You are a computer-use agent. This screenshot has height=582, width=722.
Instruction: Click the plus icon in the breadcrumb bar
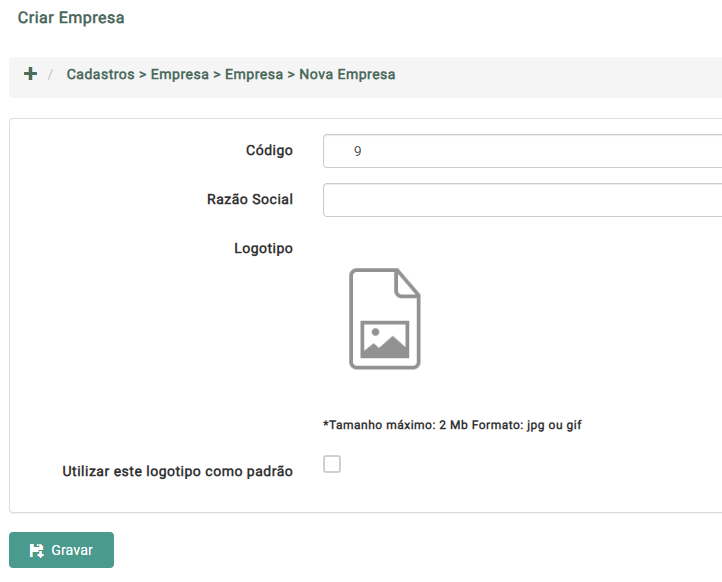point(30,74)
